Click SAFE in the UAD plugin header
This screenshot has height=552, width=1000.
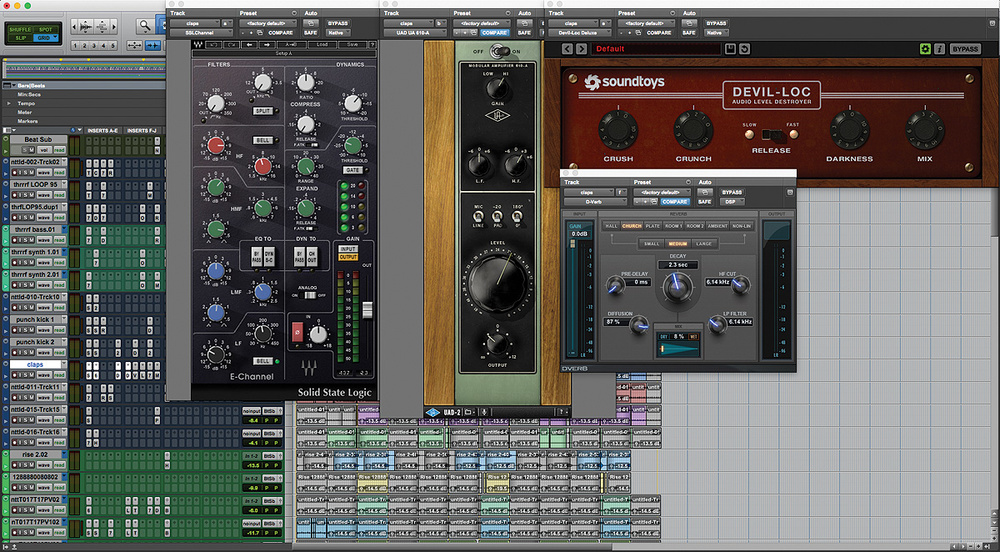524,33
